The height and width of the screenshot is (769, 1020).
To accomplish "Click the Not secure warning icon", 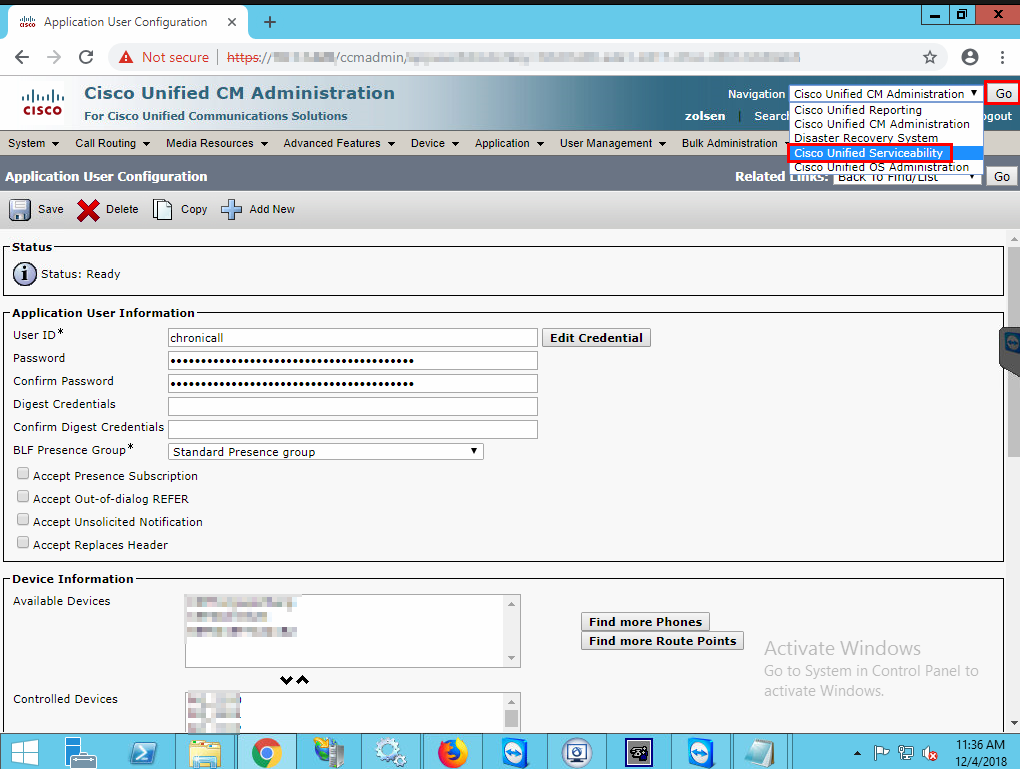I will pyautogui.click(x=126, y=57).
